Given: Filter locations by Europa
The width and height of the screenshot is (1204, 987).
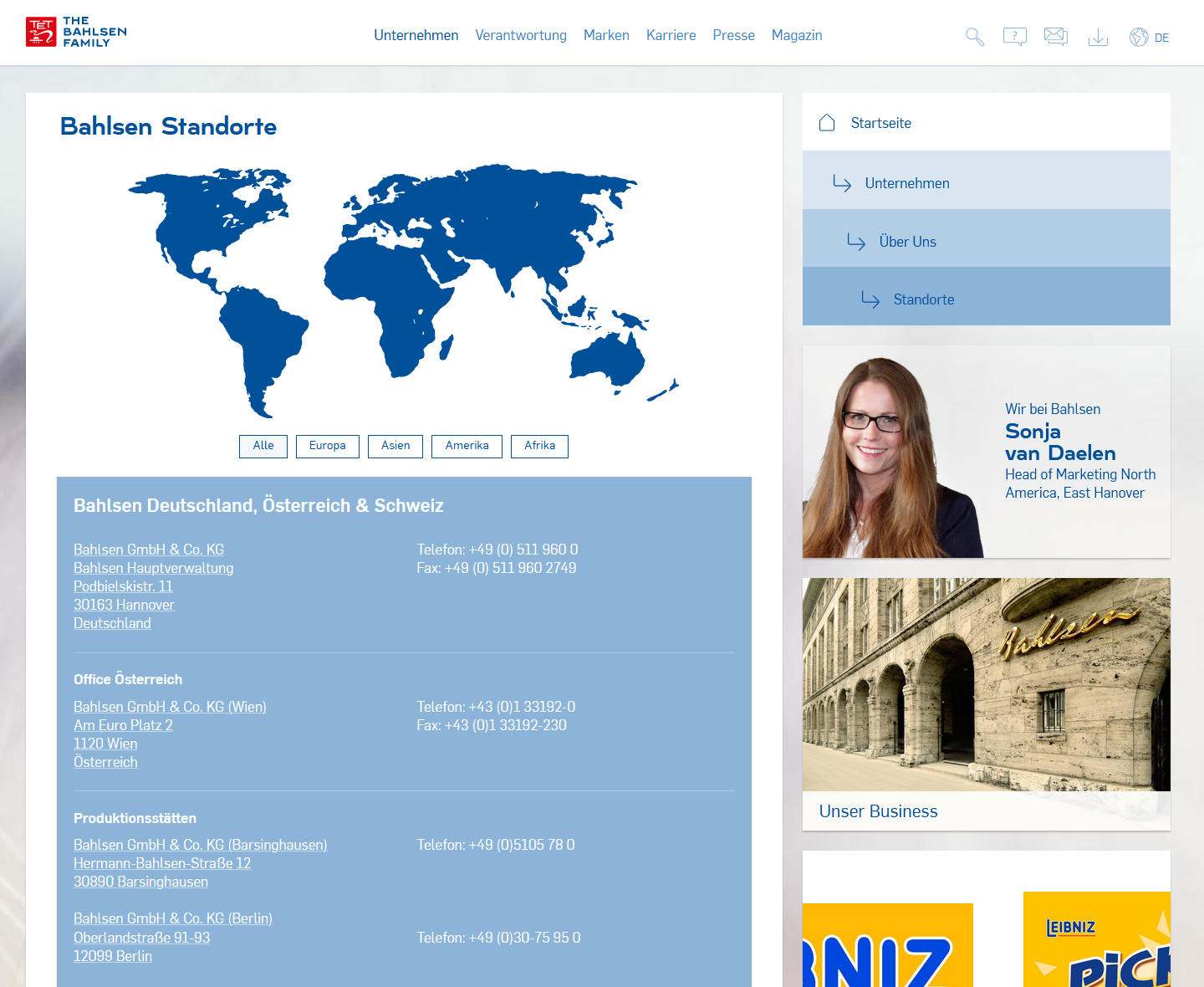Looking at the screenshot, I should click(328, 446).
